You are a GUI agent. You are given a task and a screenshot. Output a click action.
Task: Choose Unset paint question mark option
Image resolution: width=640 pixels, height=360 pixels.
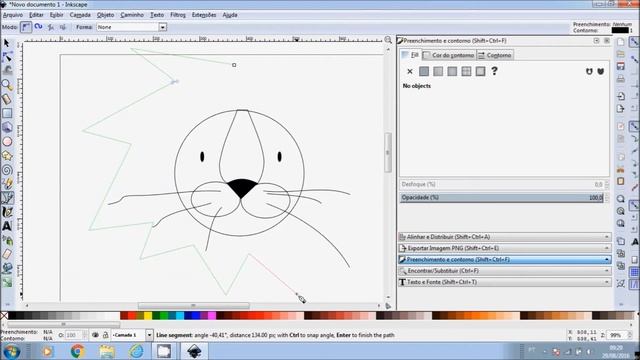click(x=494, y=71)
